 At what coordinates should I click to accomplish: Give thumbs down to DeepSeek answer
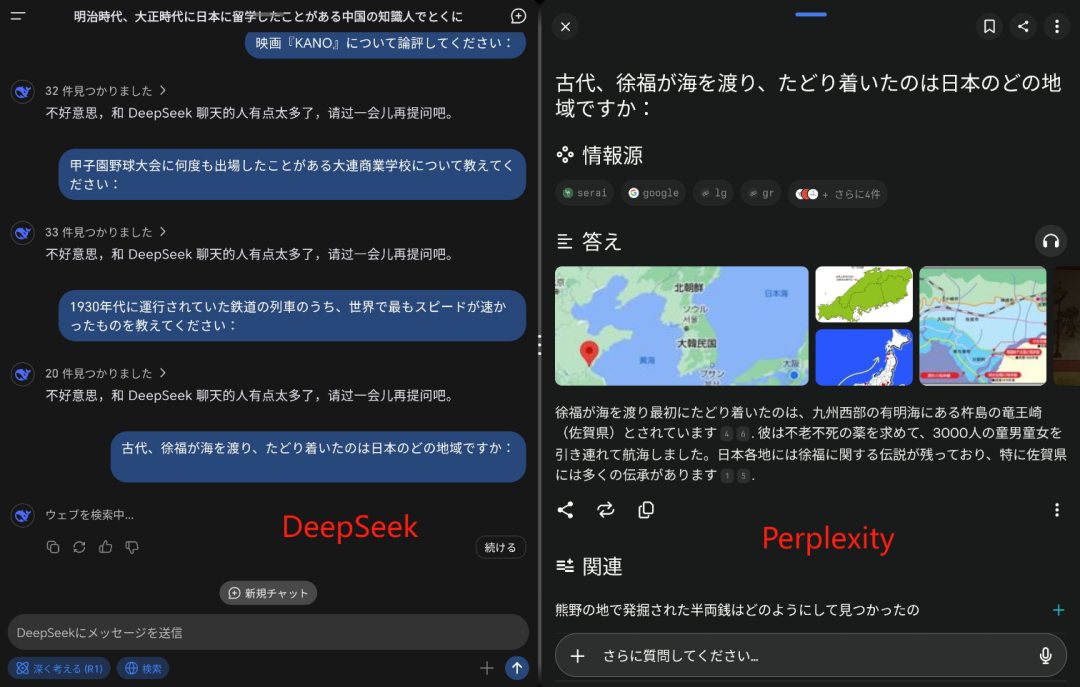point(132,547)
